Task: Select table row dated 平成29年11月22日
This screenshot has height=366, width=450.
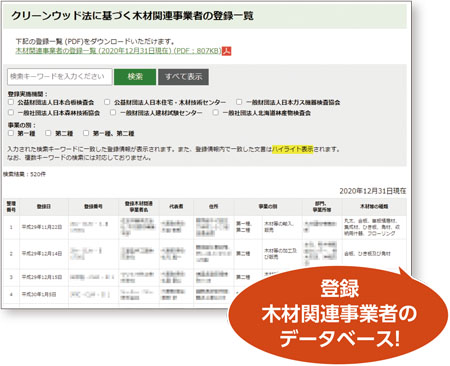Action: [x=205, y=227]
